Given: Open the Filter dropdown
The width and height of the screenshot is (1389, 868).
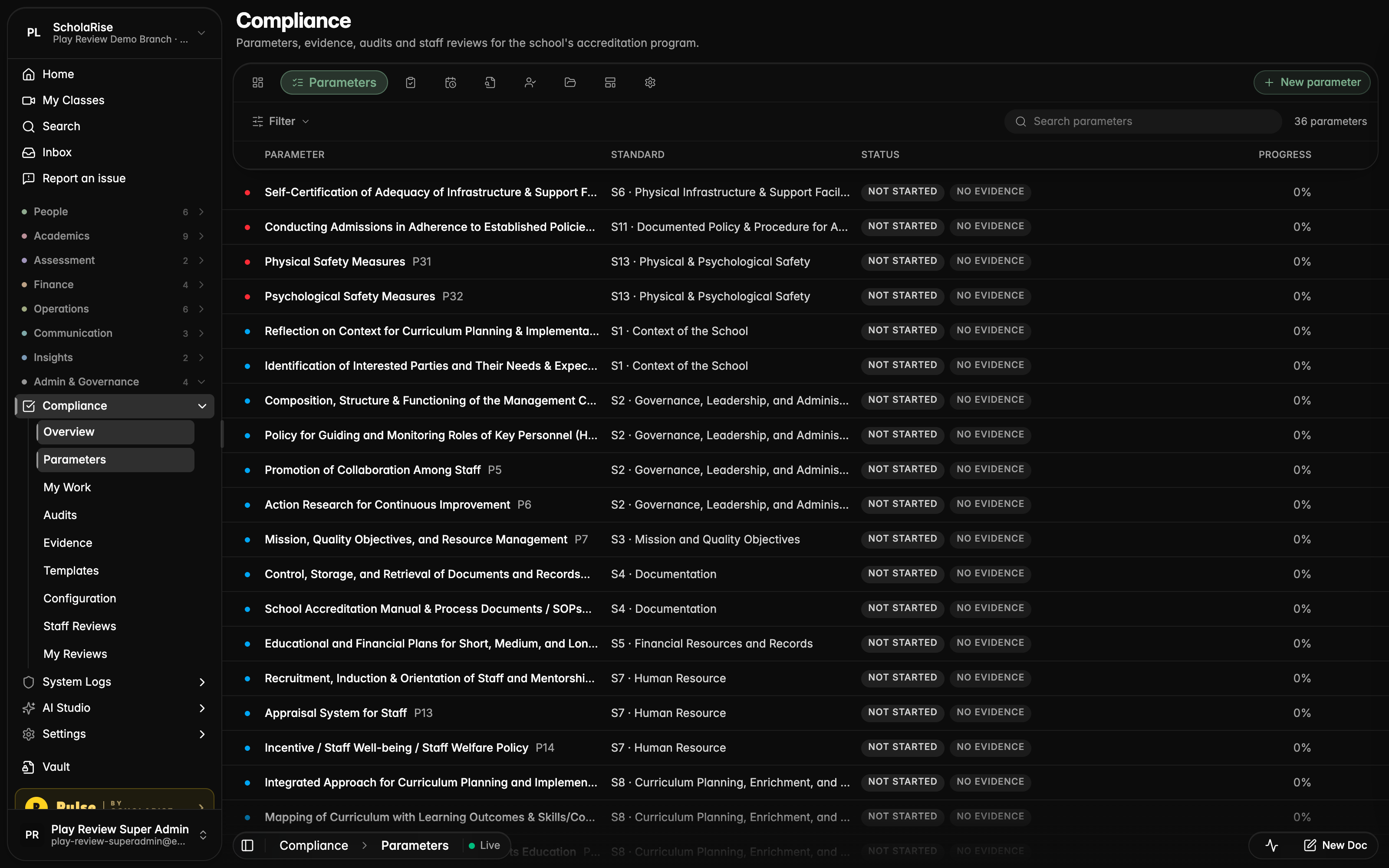Looking at the screenshot, I should pyautogui.click(x=281, y=122).
